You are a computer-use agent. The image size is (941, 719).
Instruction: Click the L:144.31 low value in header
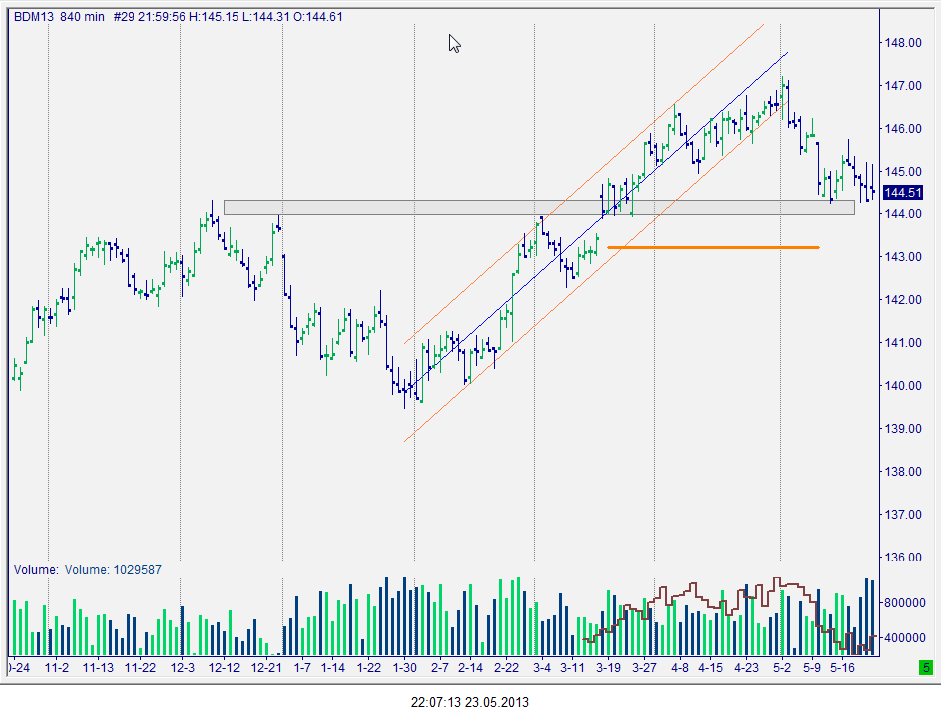pos(266,17)
